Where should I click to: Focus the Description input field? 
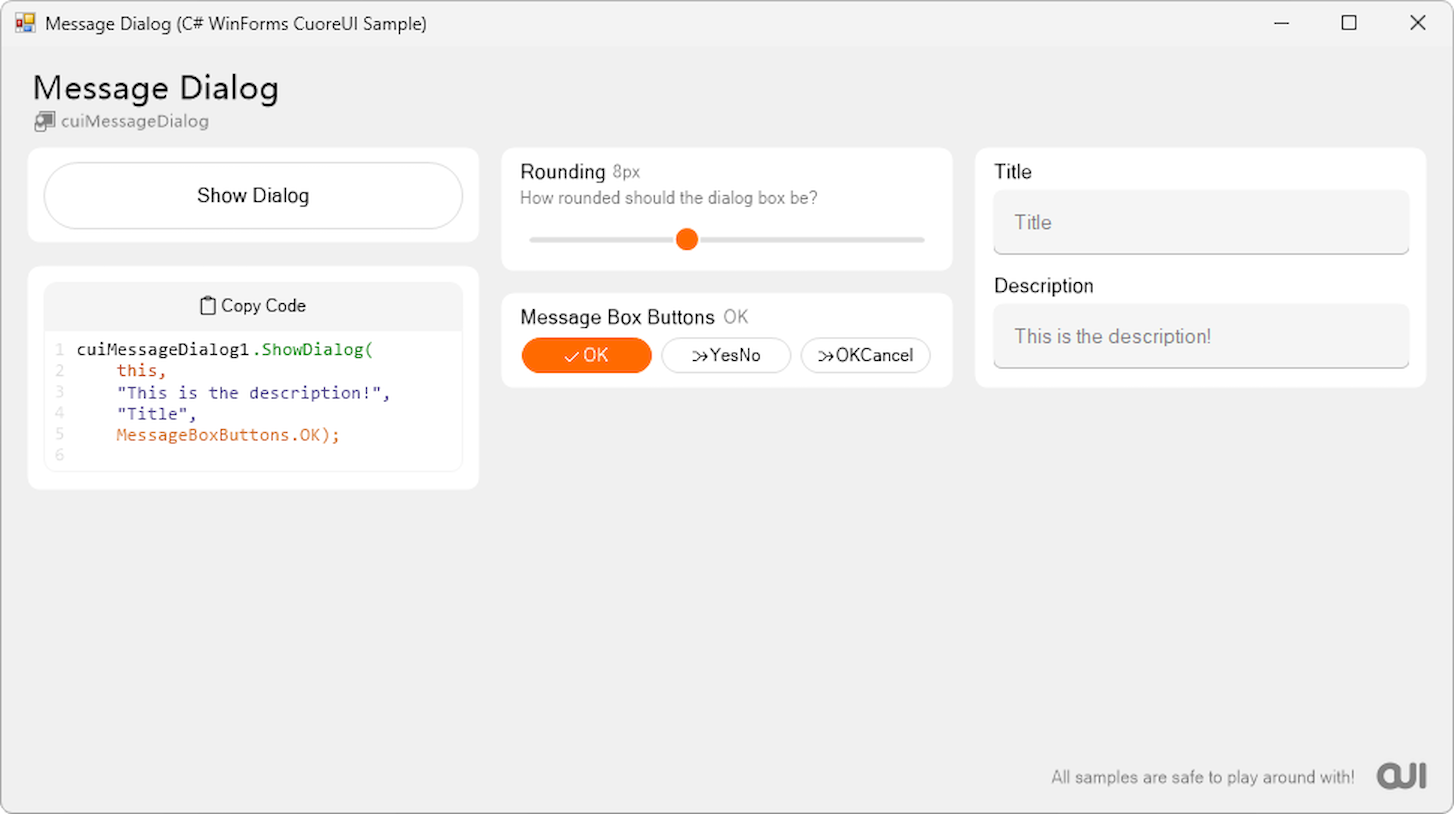1201,336
